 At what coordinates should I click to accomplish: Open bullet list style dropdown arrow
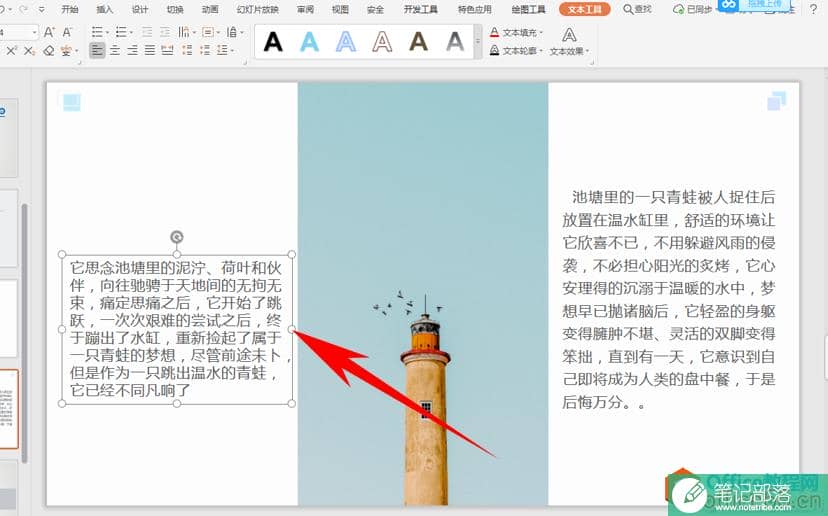point(106,33)
